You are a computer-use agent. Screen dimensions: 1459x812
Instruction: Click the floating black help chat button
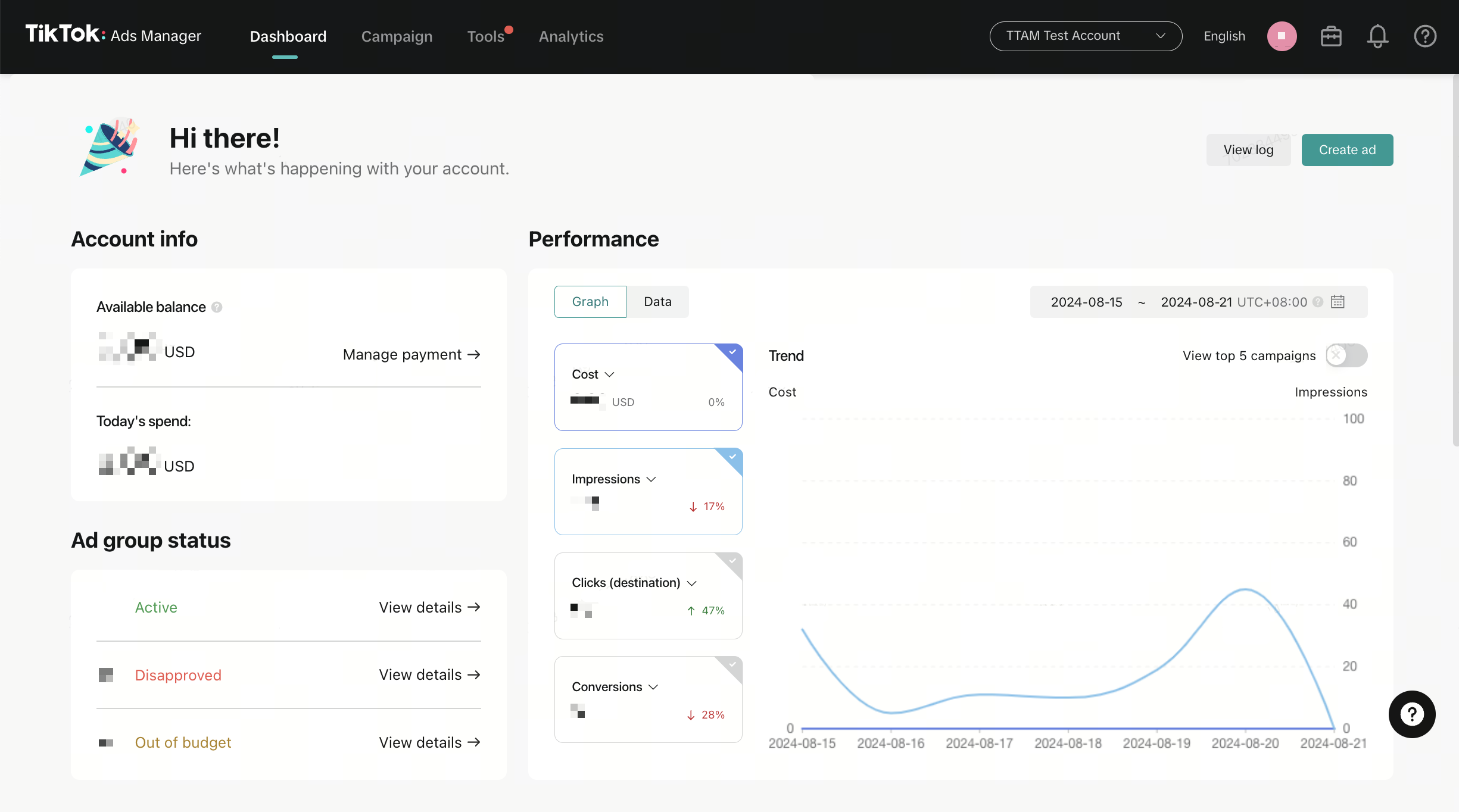[1411, 714]
